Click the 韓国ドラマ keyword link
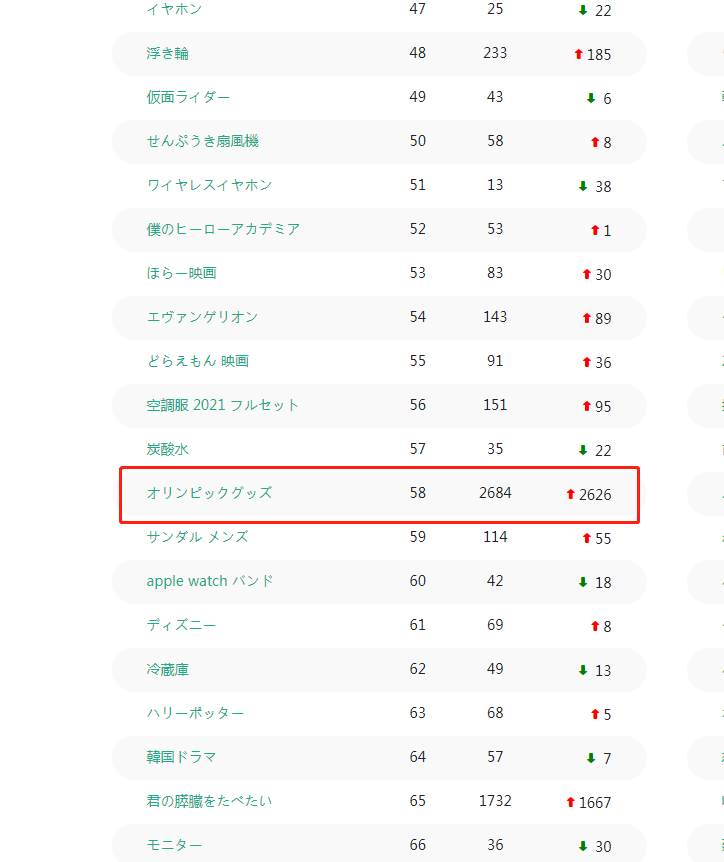The height and width of the screenshot is (862, 724). [x=181, y=757]
